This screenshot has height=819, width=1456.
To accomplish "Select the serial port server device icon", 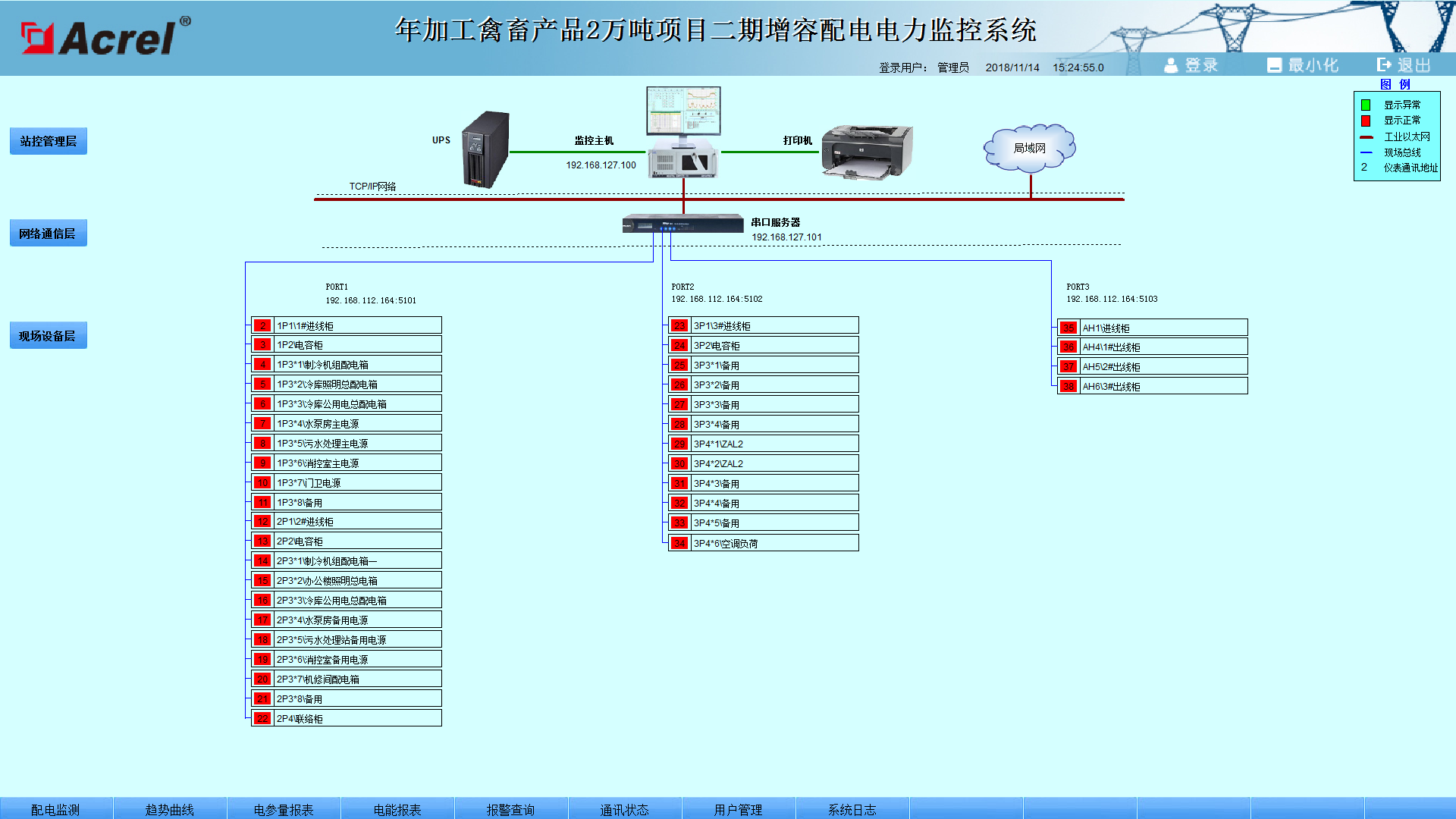I will pyautogui.click(x=682, y=224).
